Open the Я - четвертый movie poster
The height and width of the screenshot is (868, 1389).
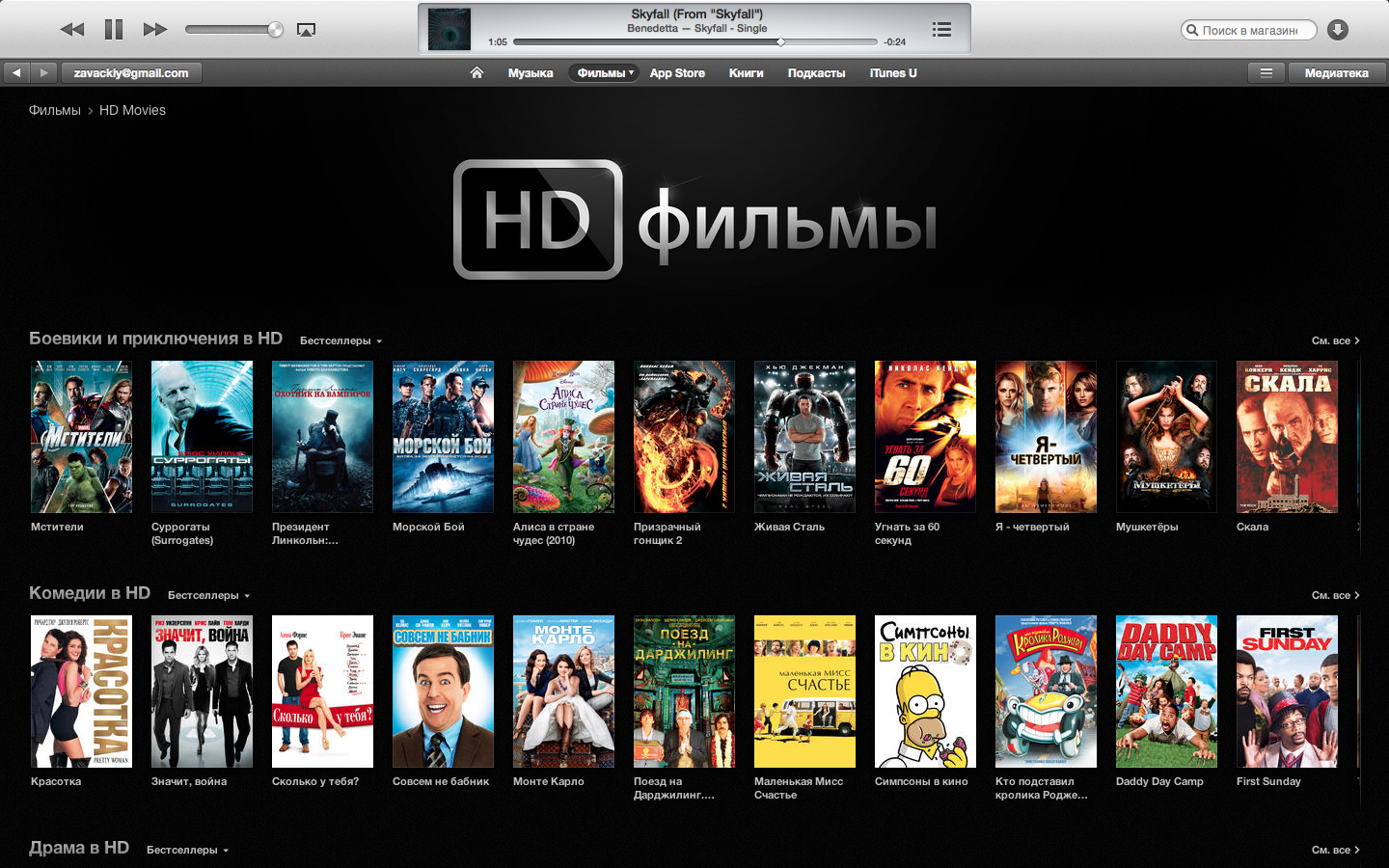[1046, 437]
